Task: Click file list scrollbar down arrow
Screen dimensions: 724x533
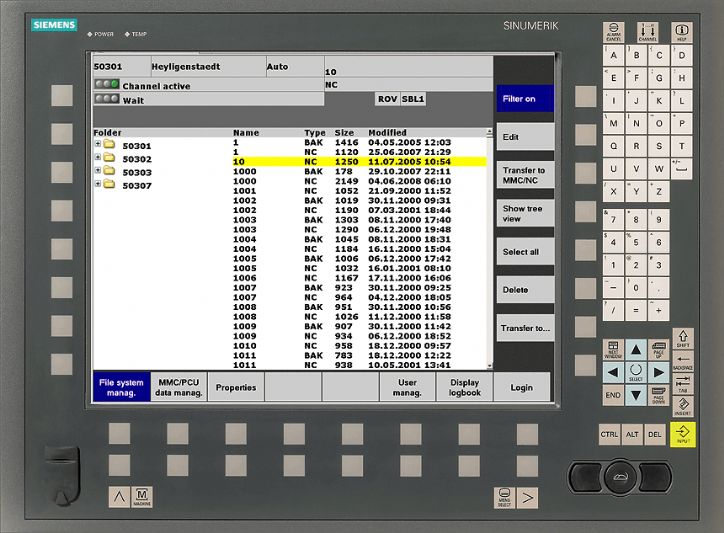Action: [x=489, y=366]
